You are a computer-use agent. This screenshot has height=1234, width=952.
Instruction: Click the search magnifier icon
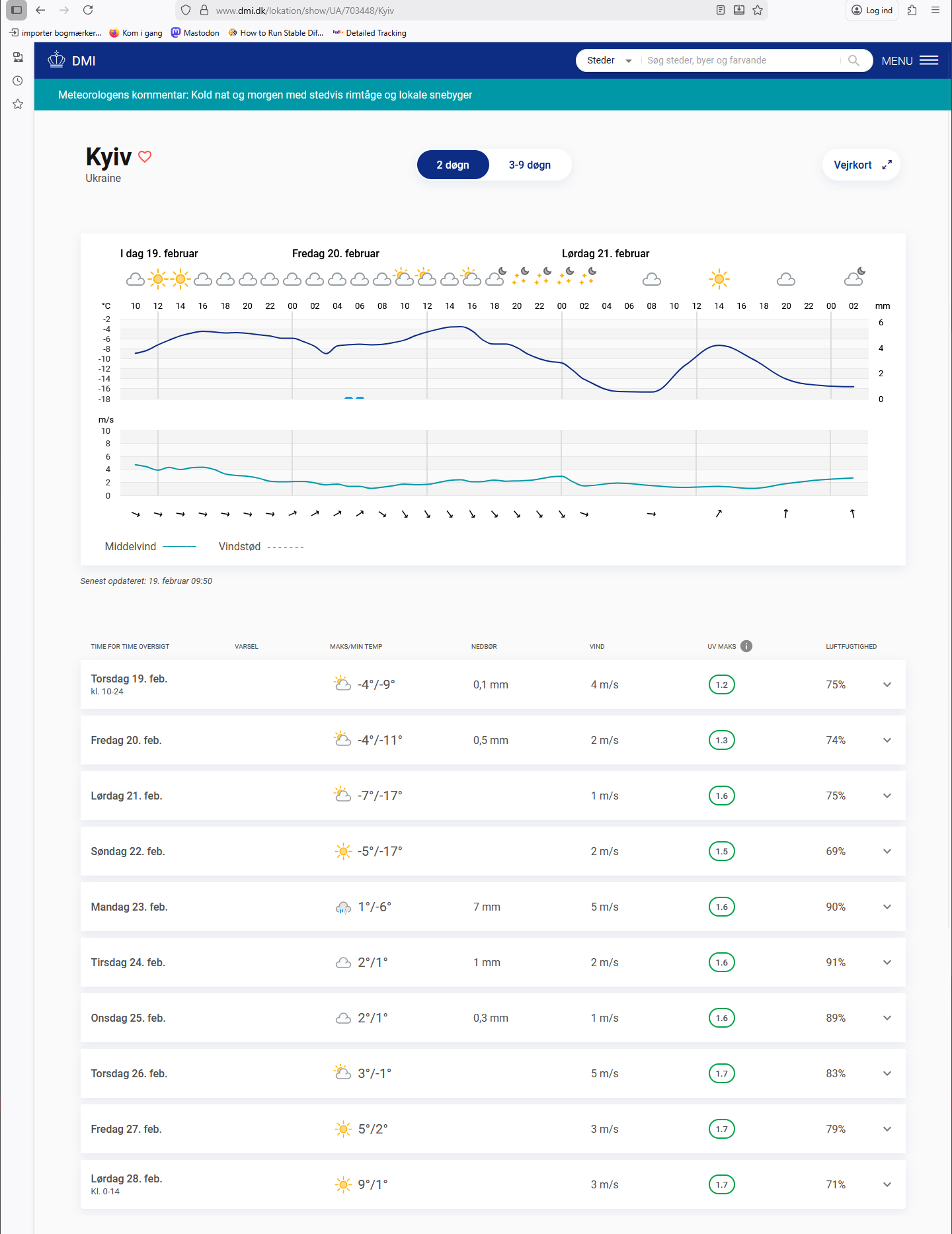853,60
